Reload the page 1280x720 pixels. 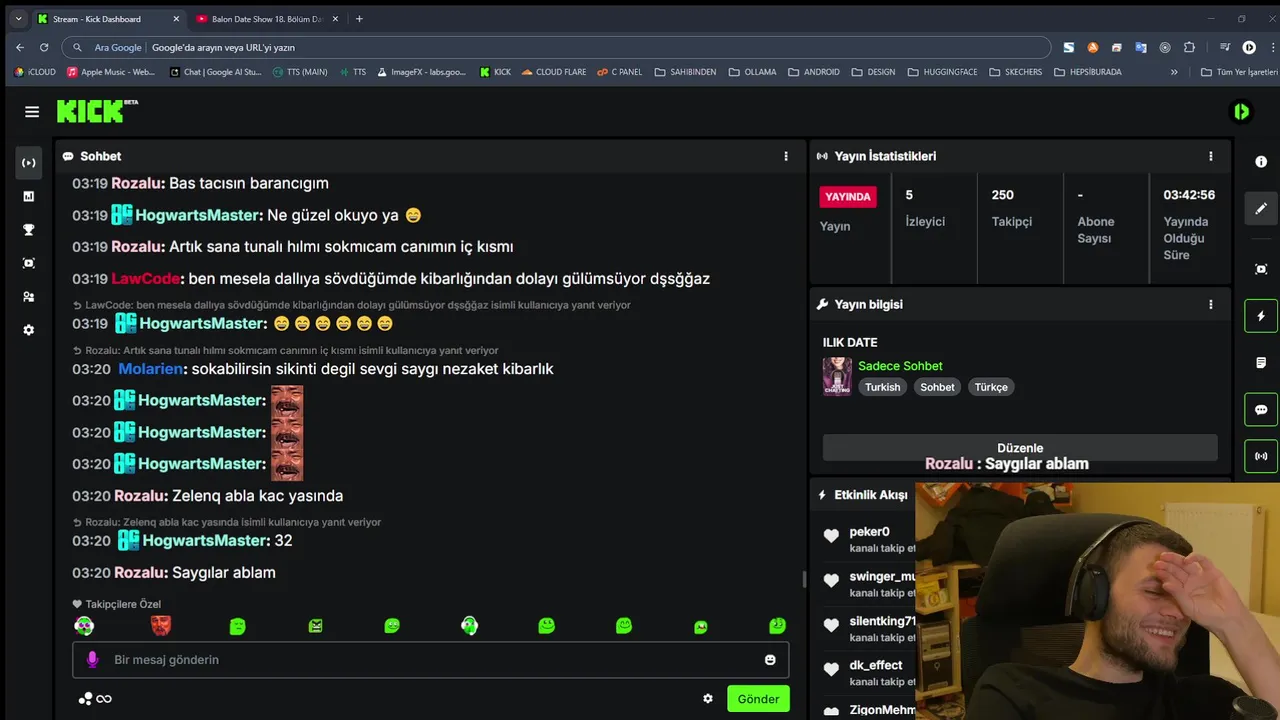[x=44, y=47]
